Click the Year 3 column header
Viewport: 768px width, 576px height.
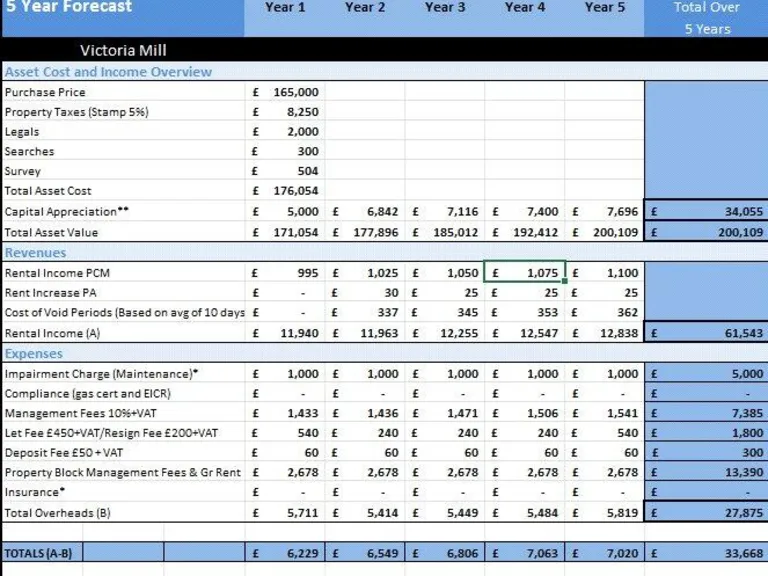click(444, 8)
